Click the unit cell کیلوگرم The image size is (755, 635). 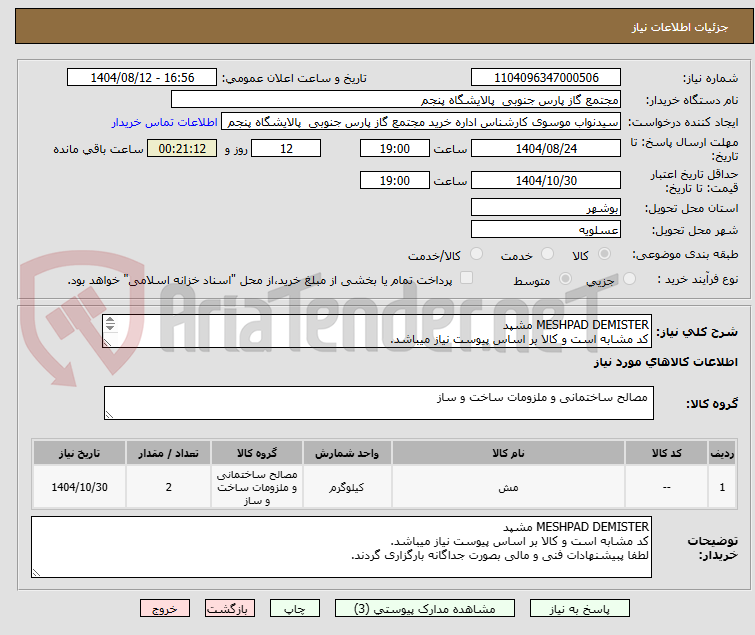coord(347,487)
